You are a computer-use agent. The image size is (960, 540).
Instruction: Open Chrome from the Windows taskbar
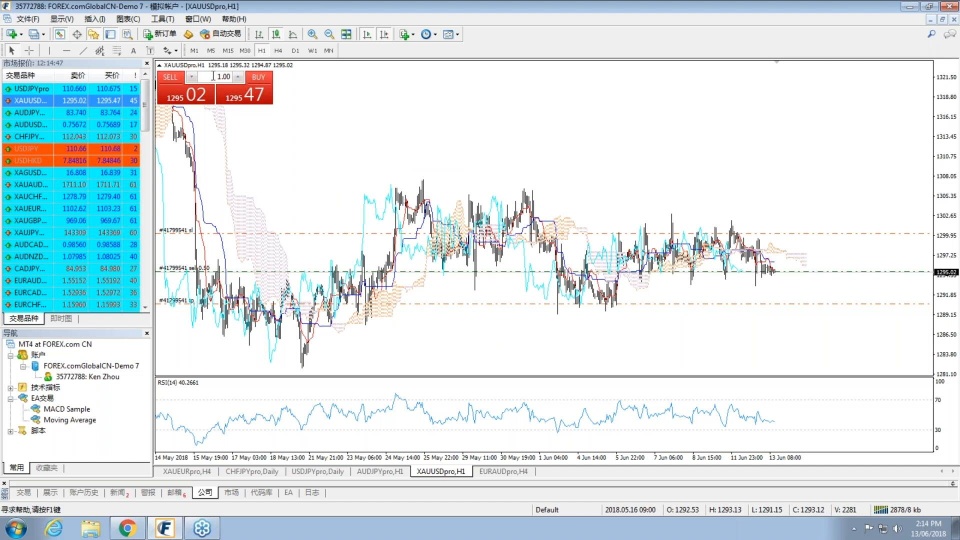coord(127,528)
